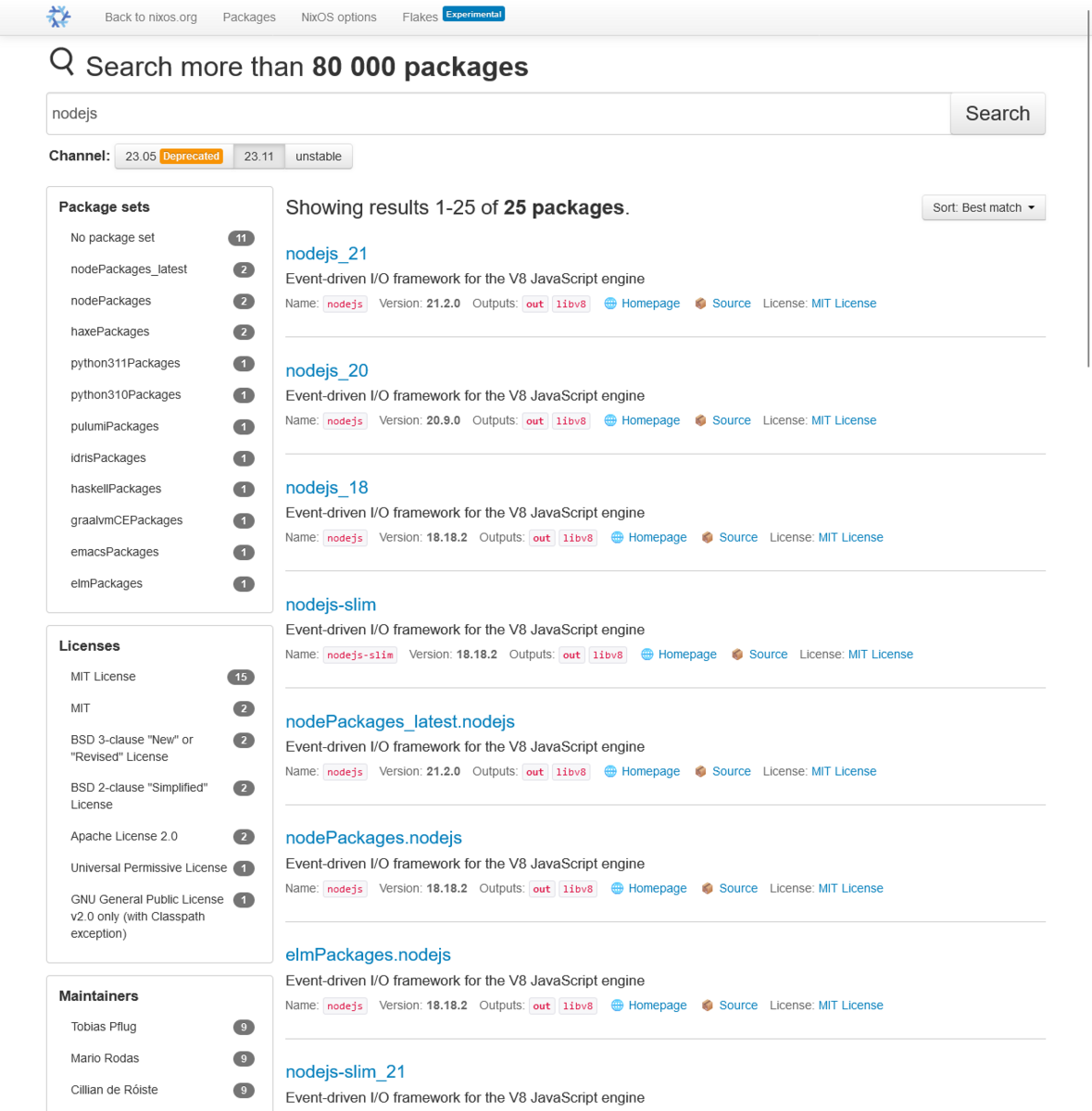Select the 23.11 channel
The image size is (1092, 1111).
259,156
